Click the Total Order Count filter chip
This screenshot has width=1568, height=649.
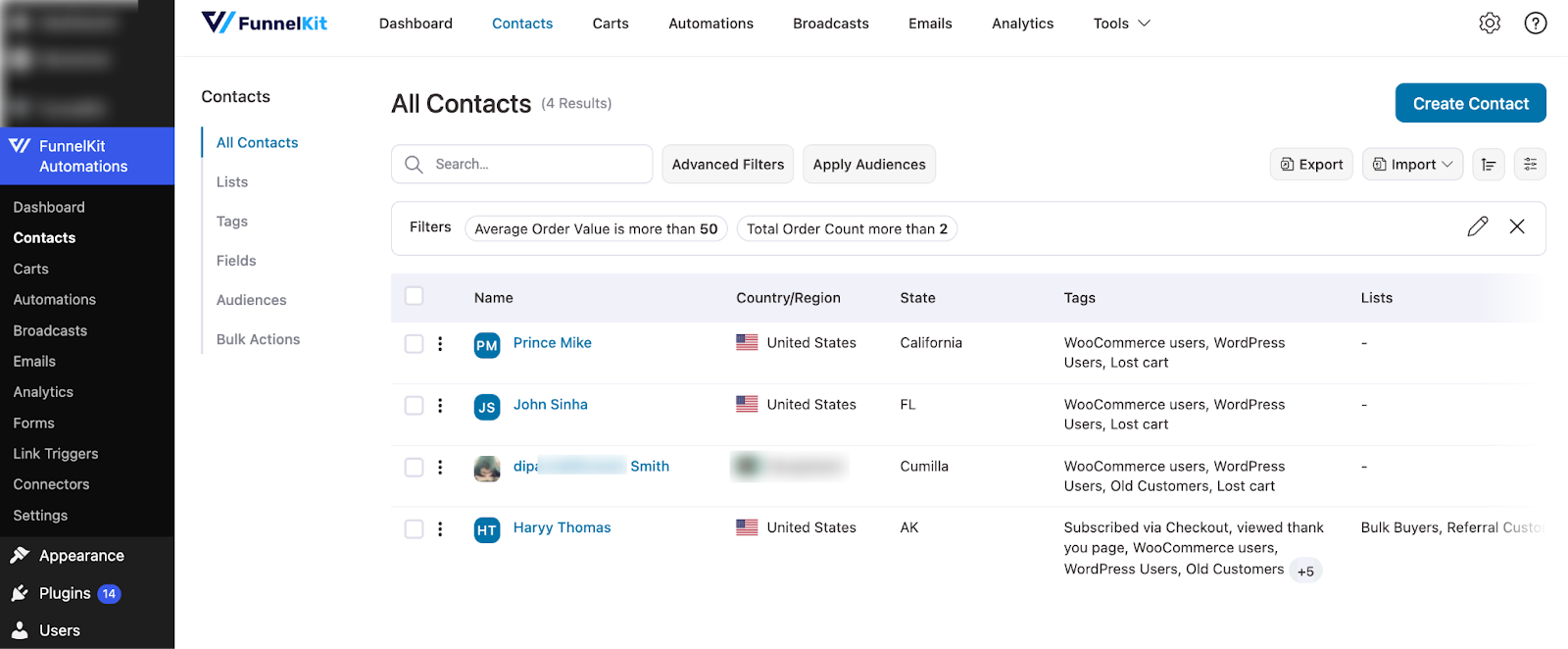pos(847,229)
